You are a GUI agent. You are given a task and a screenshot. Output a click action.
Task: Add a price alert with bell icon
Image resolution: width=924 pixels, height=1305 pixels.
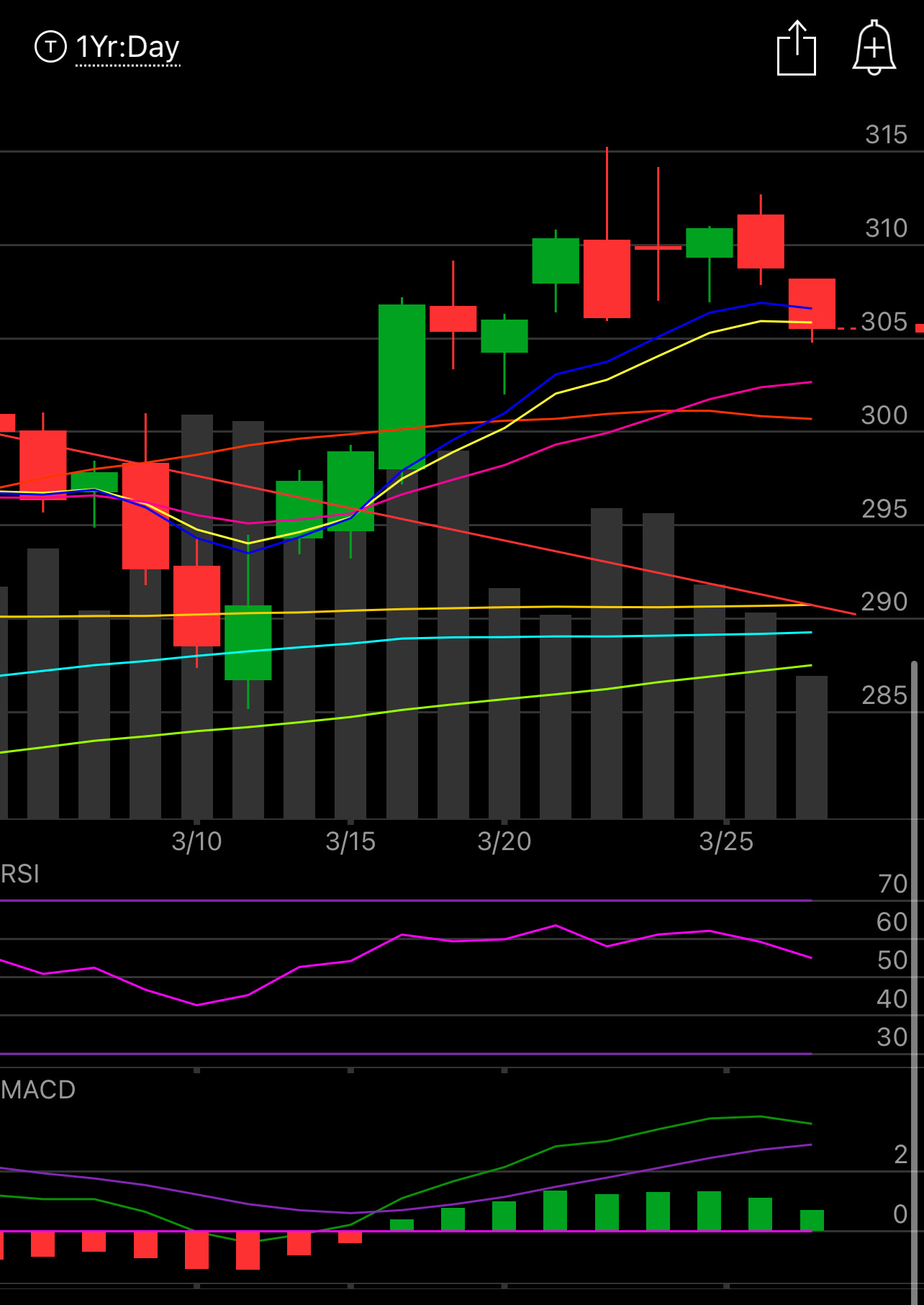click(874, 48)
